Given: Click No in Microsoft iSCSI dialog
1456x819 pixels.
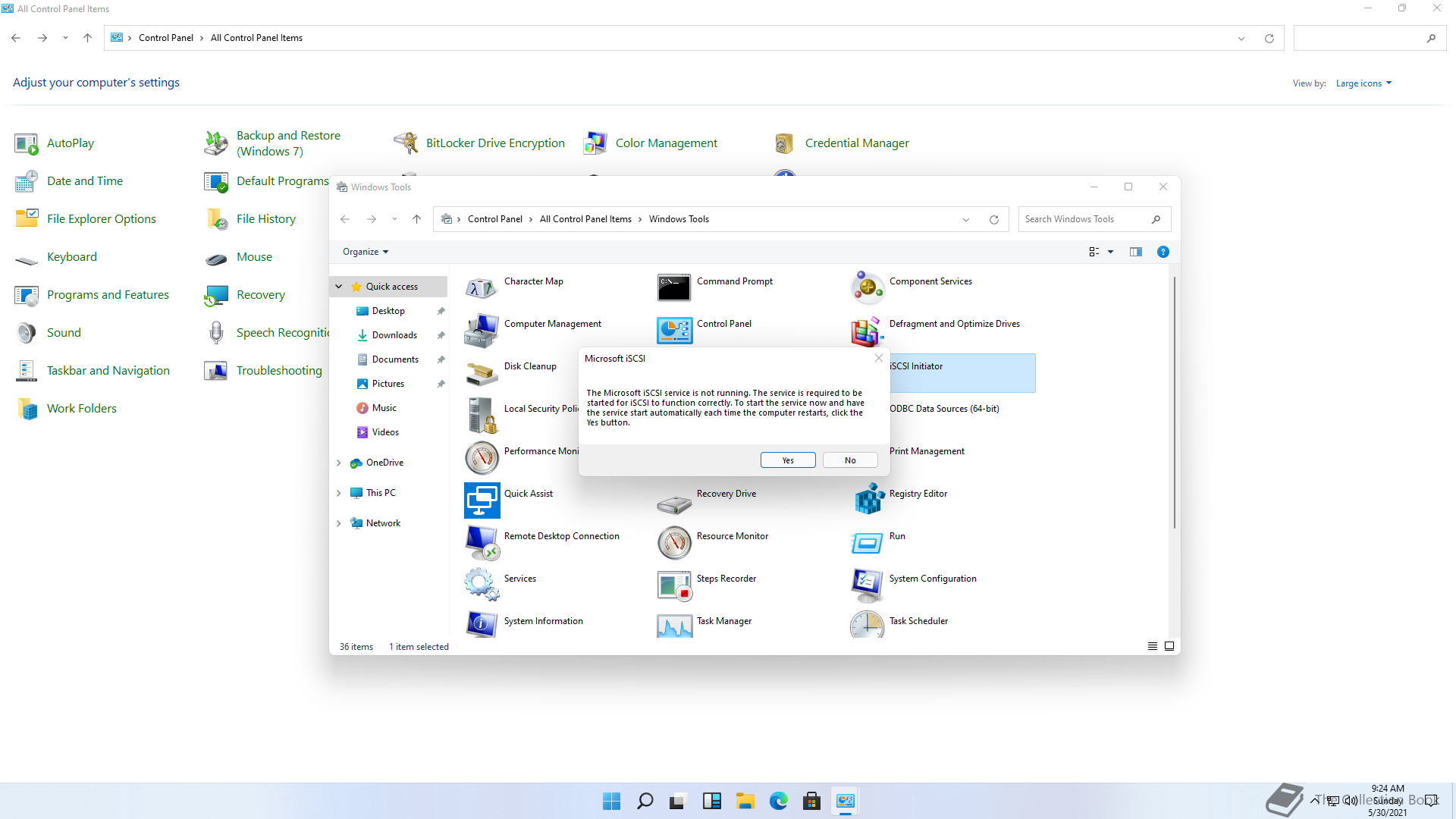Looking at the screenshot, I should tap(850, 460).
